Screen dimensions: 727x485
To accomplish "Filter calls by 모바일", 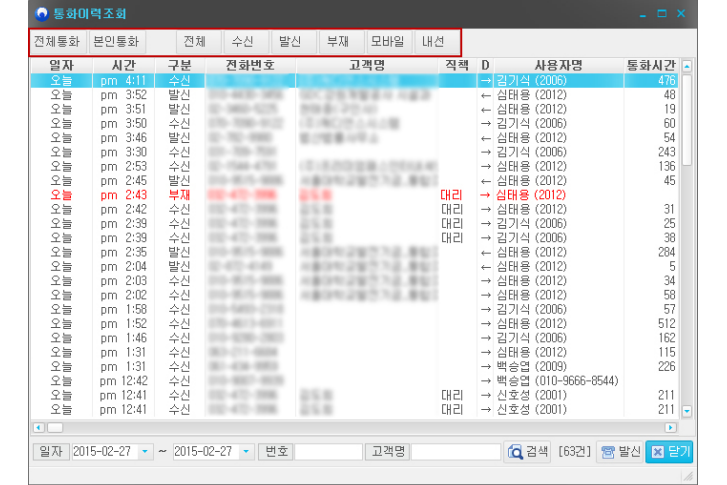I will click(x=387, y=42).
